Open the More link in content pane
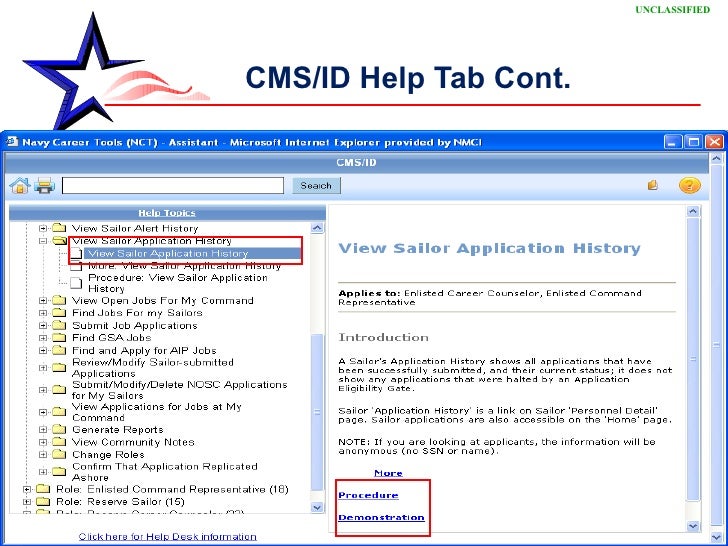 388,473
